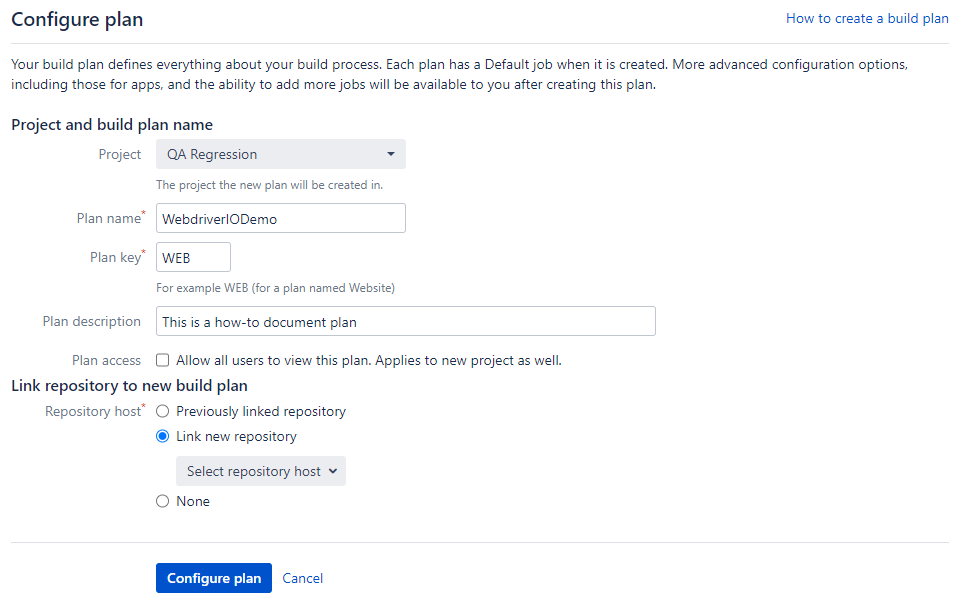Click into the Plan key field with WEB

(193, 257)
